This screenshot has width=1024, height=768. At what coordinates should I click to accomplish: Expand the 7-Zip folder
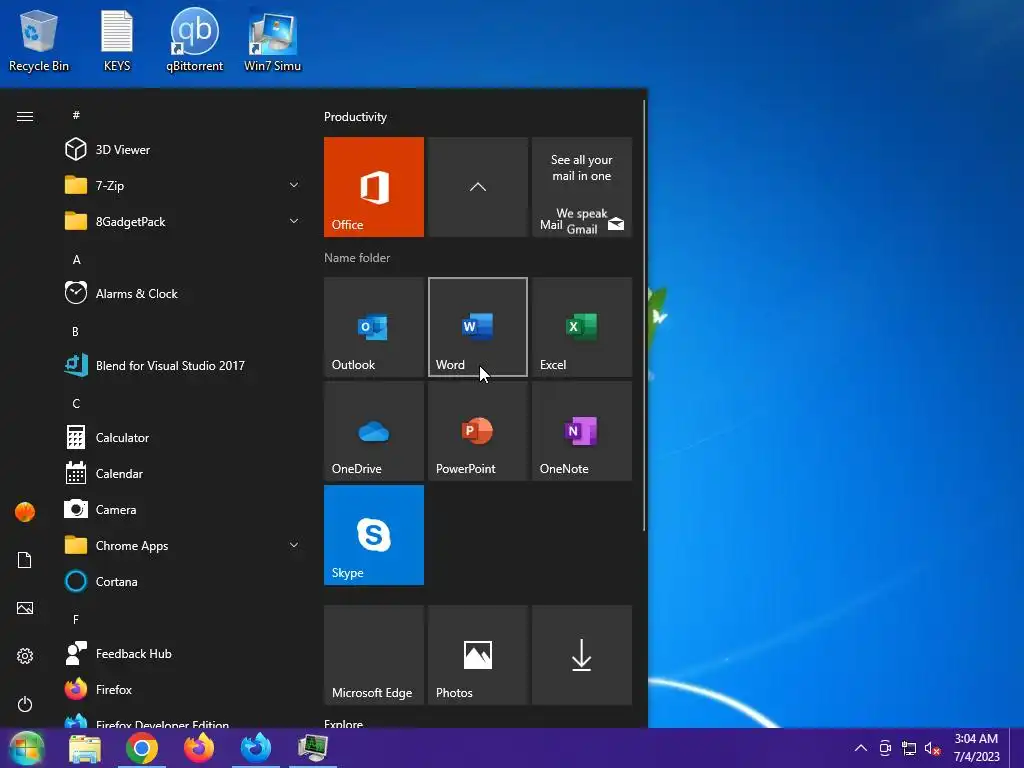coord(183,185)
